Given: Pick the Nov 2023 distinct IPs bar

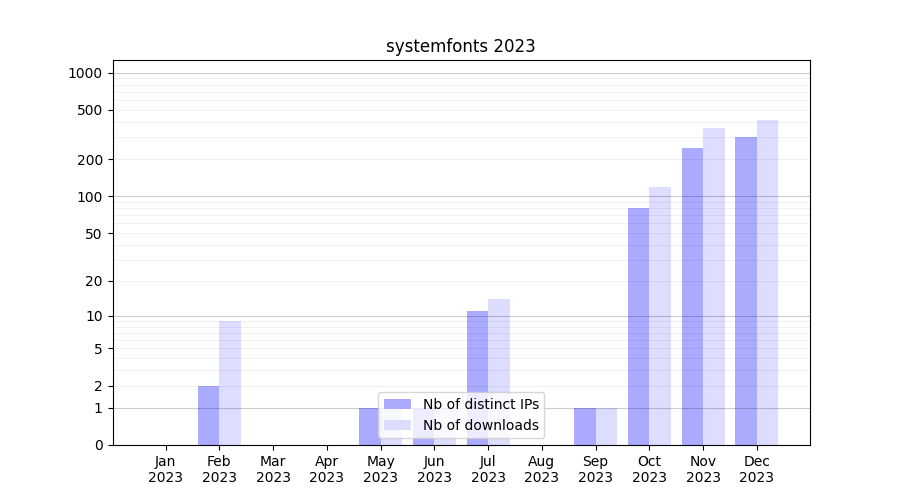Looking at the screenshot, I should [x=692, y=296].
